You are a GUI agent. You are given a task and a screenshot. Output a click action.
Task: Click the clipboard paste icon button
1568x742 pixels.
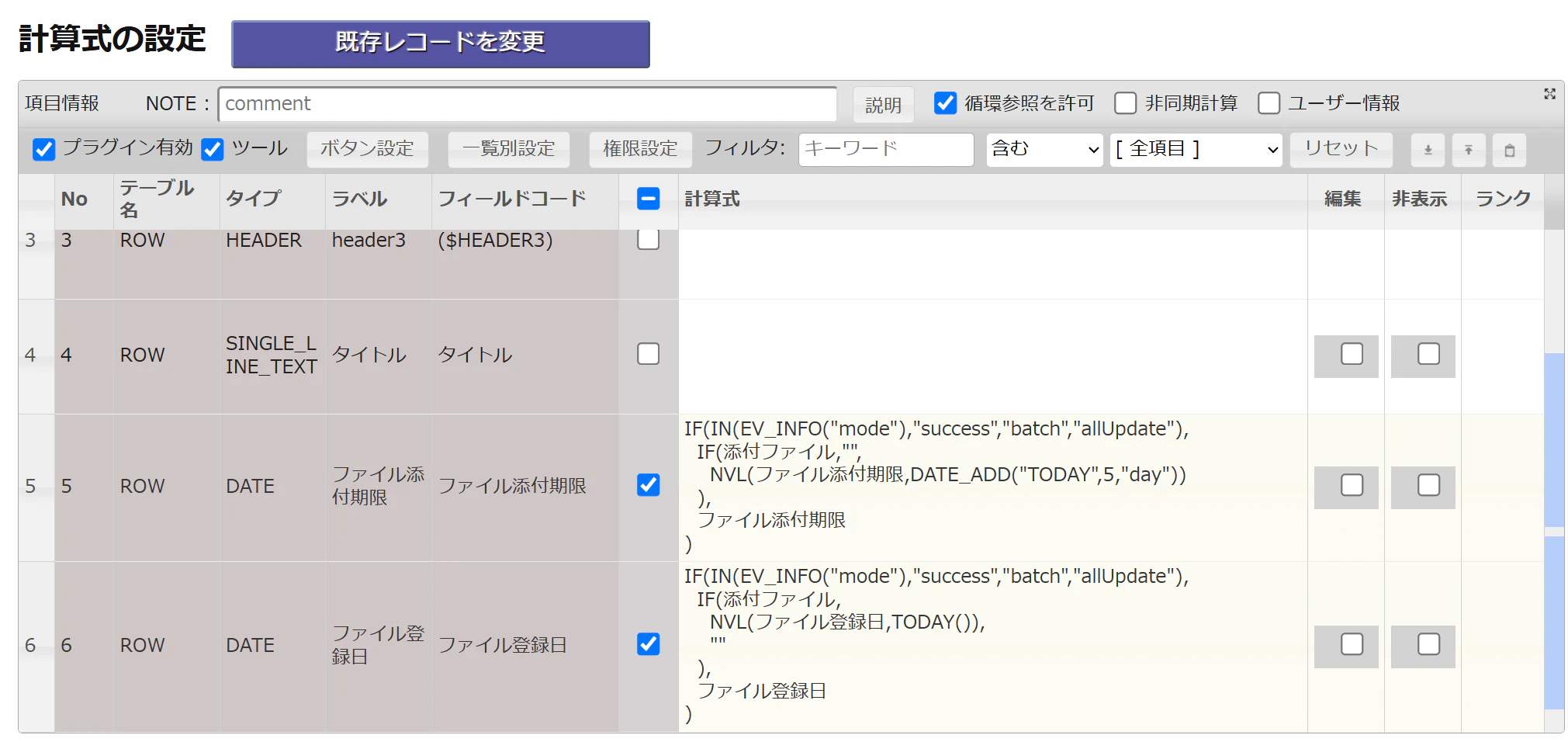tap(1510, 150)
